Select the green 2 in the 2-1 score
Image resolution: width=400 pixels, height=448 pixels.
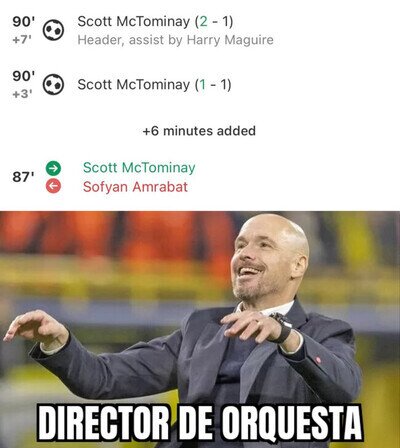coord(203,22)
